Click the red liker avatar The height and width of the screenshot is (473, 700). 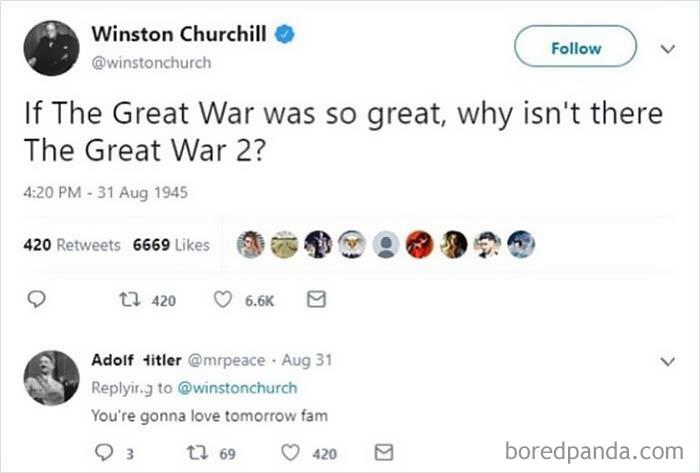[x=420, y=245]
